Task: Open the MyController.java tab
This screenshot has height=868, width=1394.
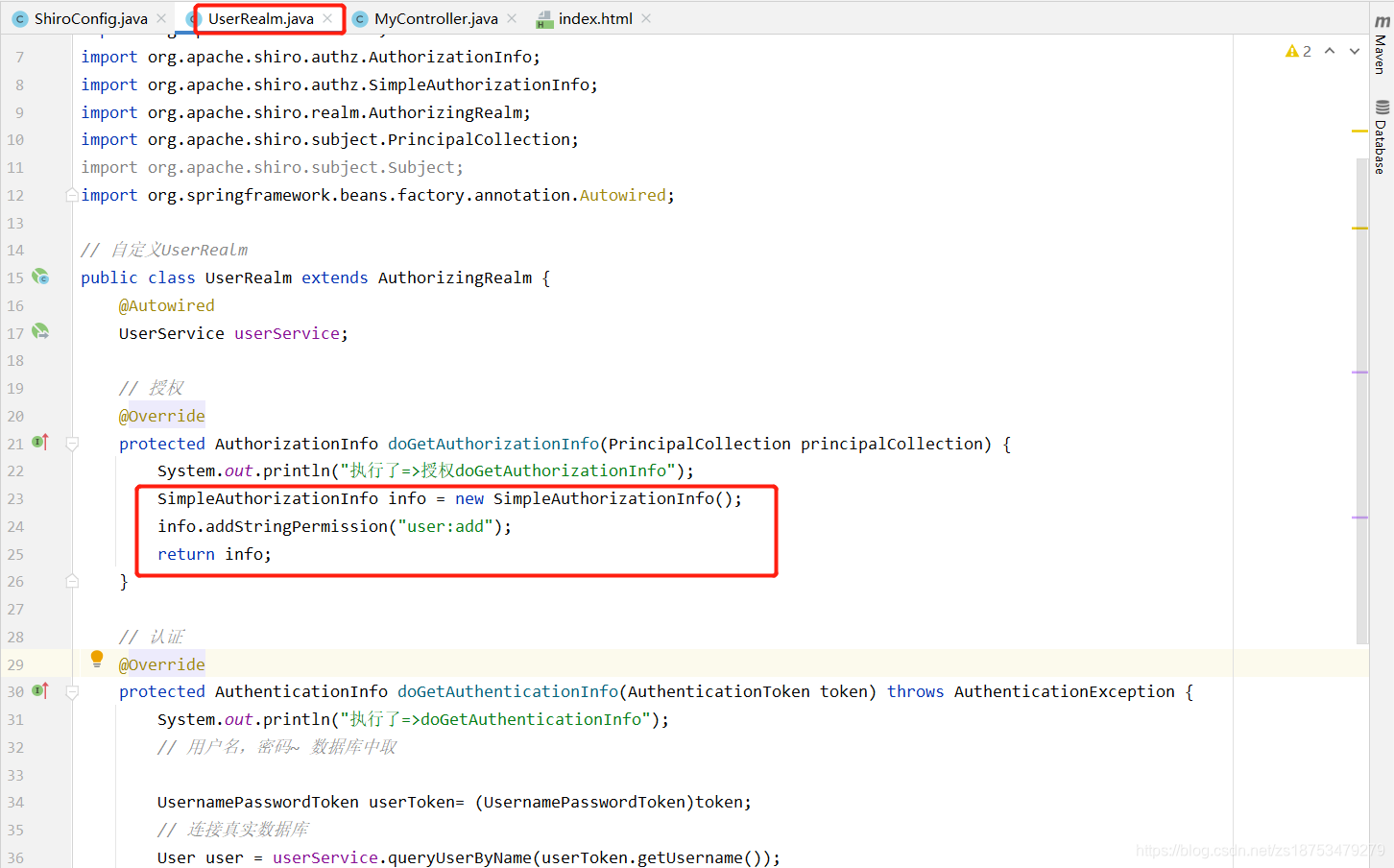Action: click(436, 18)
